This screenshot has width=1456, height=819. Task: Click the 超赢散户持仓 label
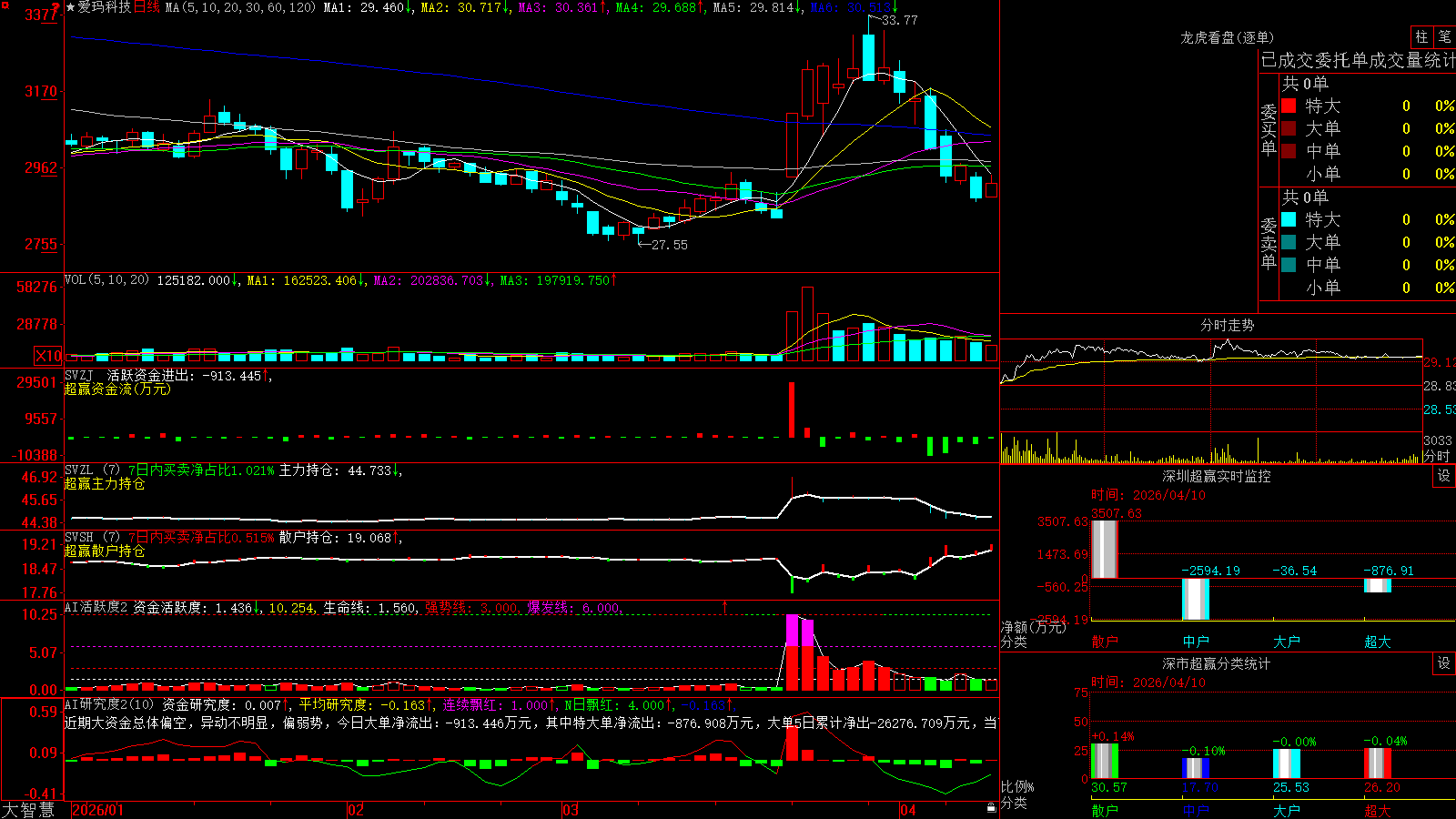105,551
